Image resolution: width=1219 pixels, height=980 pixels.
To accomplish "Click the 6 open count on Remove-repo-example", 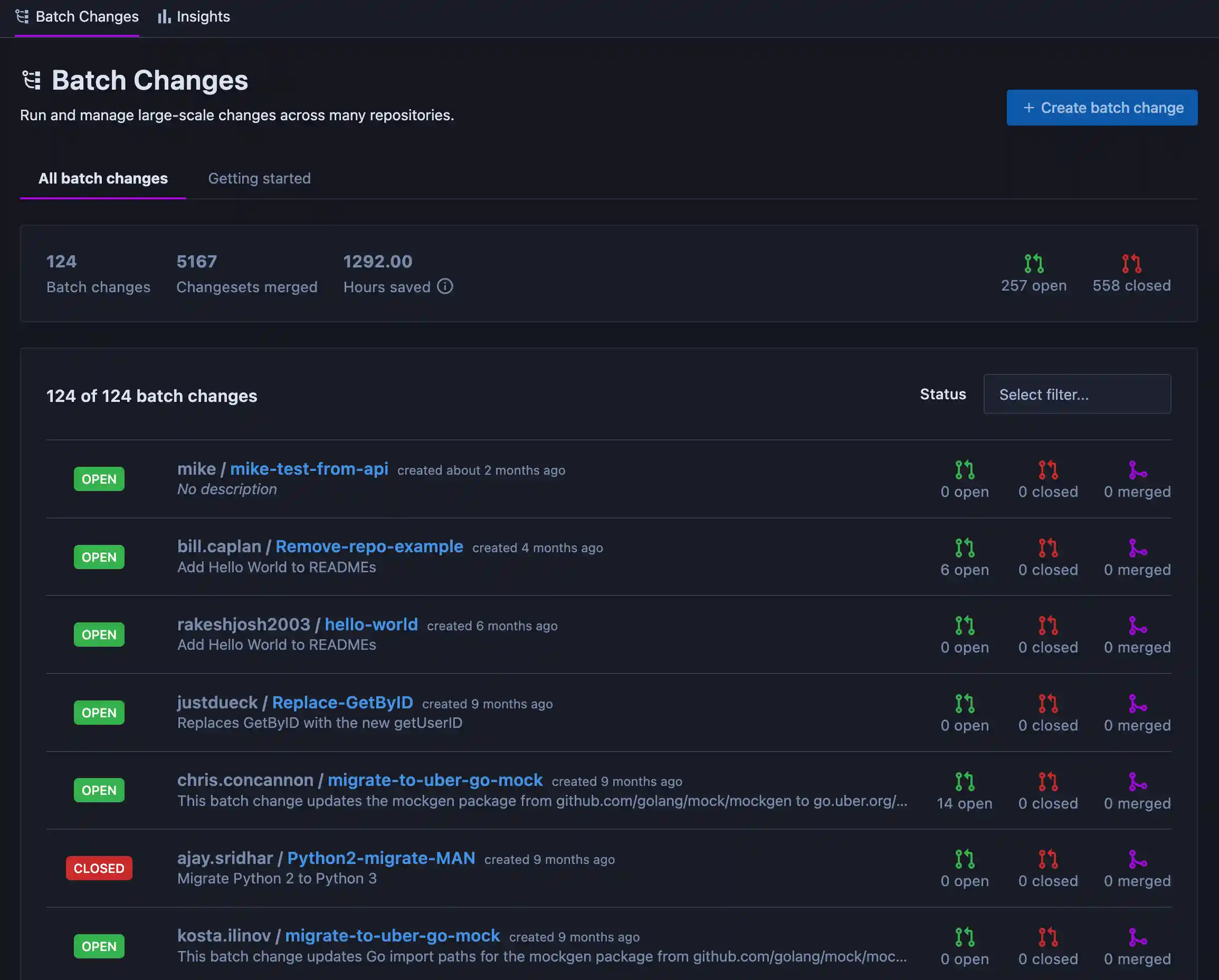I will (965, 569).
